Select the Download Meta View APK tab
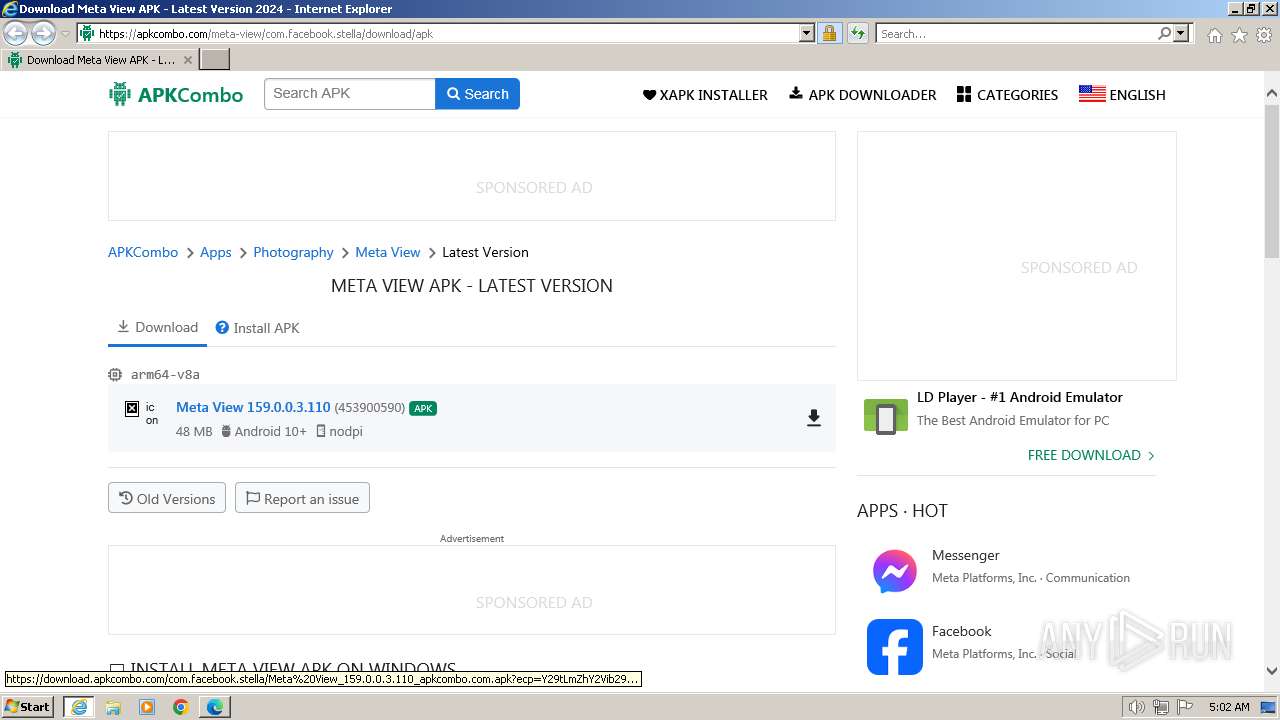 100,59
